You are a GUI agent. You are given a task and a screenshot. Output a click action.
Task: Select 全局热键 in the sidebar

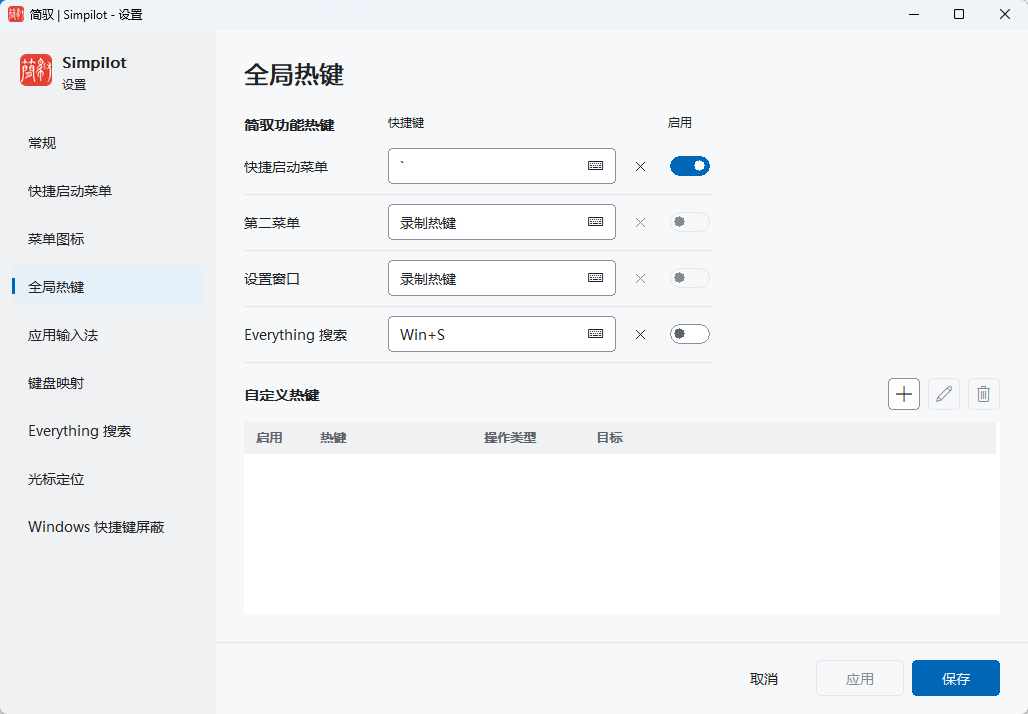point(108,287)
